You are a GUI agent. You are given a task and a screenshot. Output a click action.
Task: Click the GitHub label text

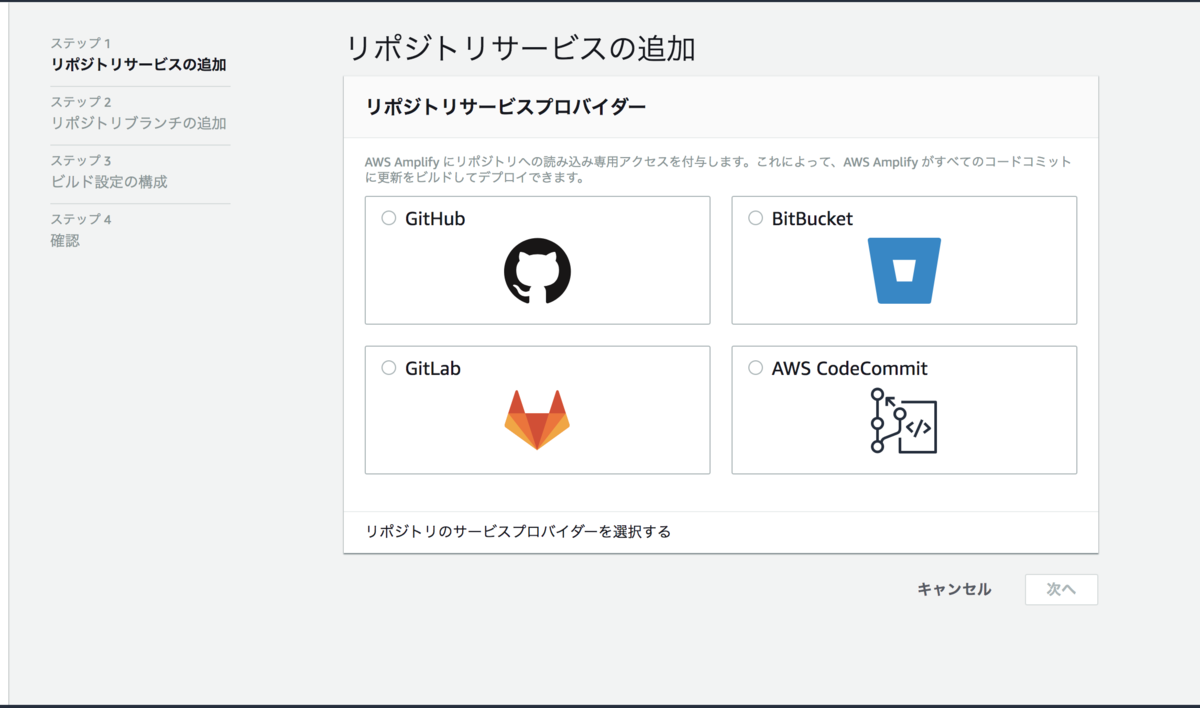point(435,219)
